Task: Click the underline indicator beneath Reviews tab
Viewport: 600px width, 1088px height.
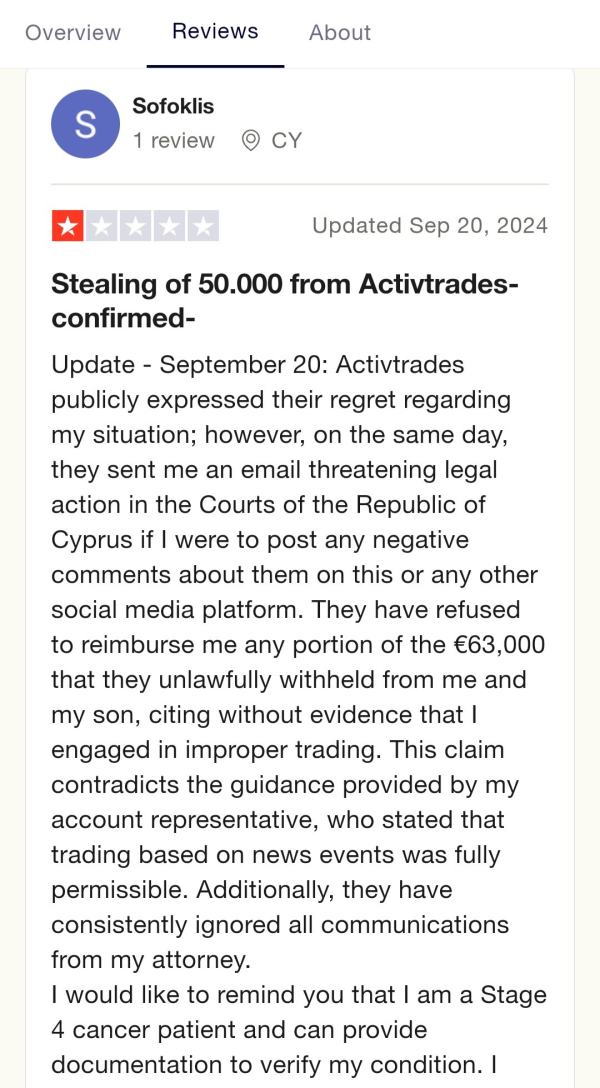Action: coord(215,66)
